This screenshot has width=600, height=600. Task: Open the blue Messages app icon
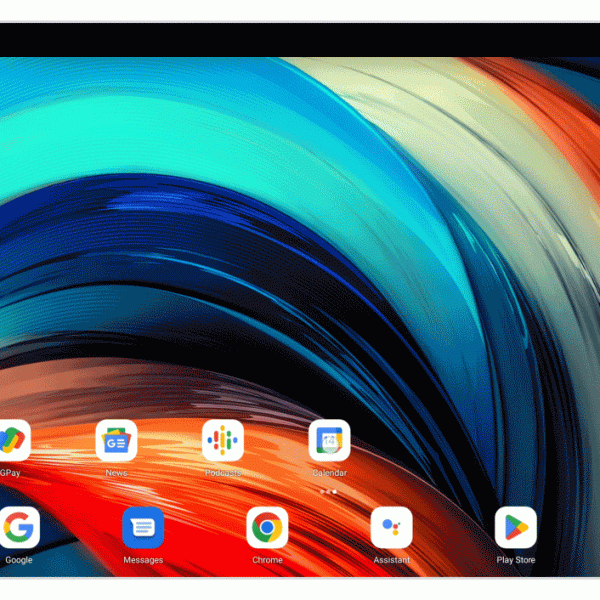click(x=143, y=527)
